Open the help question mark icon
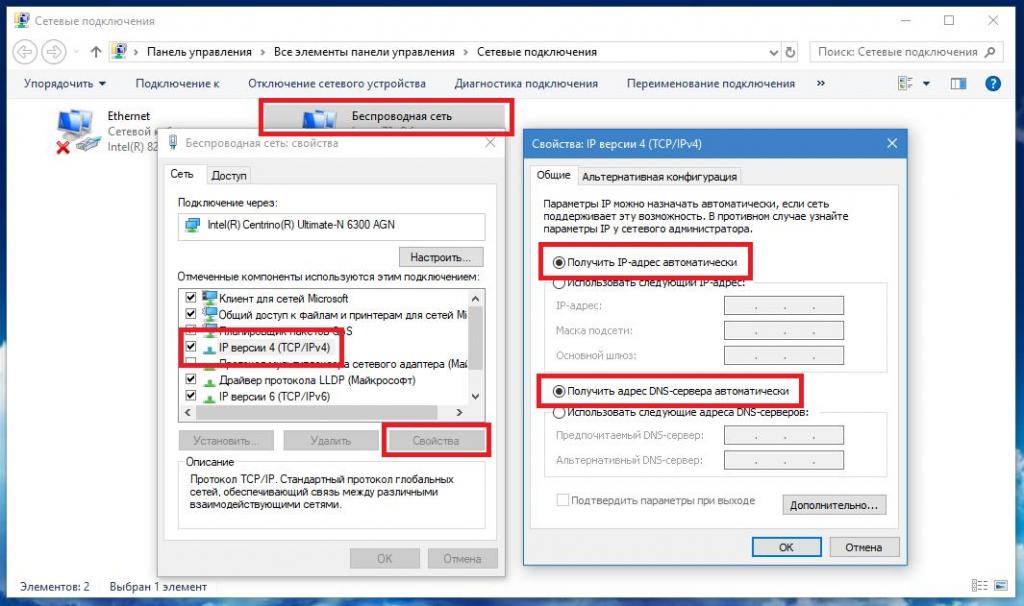Image resolution: width=1024 pixels, height=606 pixels. click(x=993, y=84)
